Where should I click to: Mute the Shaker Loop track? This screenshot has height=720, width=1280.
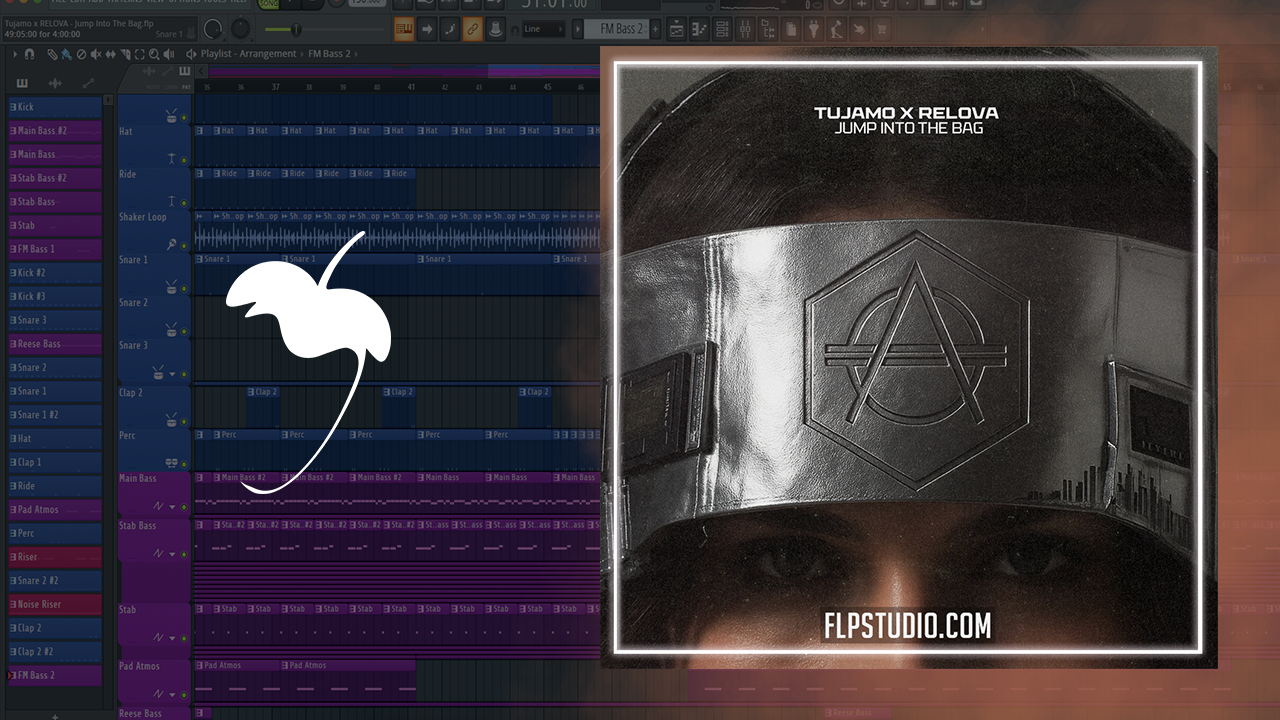(184, 242)
